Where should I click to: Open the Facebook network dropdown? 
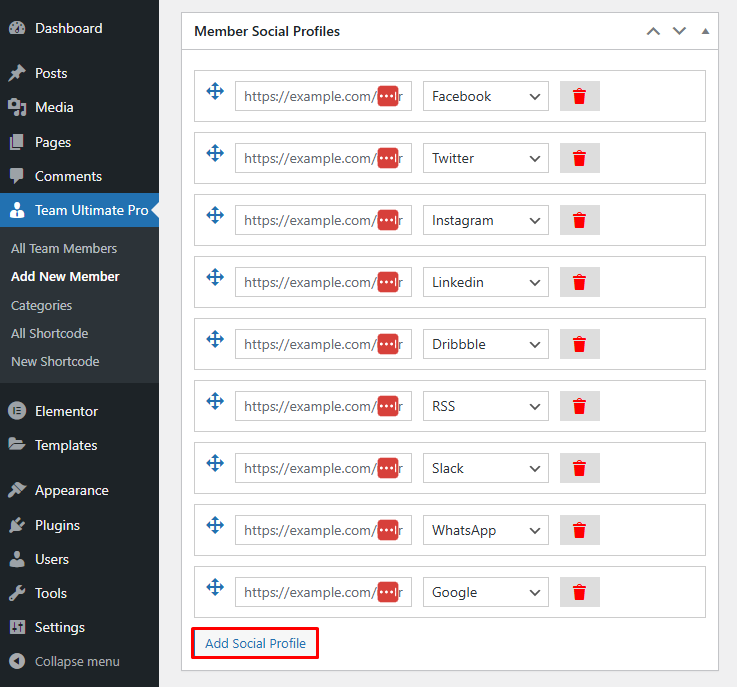(x=485, y=97)
